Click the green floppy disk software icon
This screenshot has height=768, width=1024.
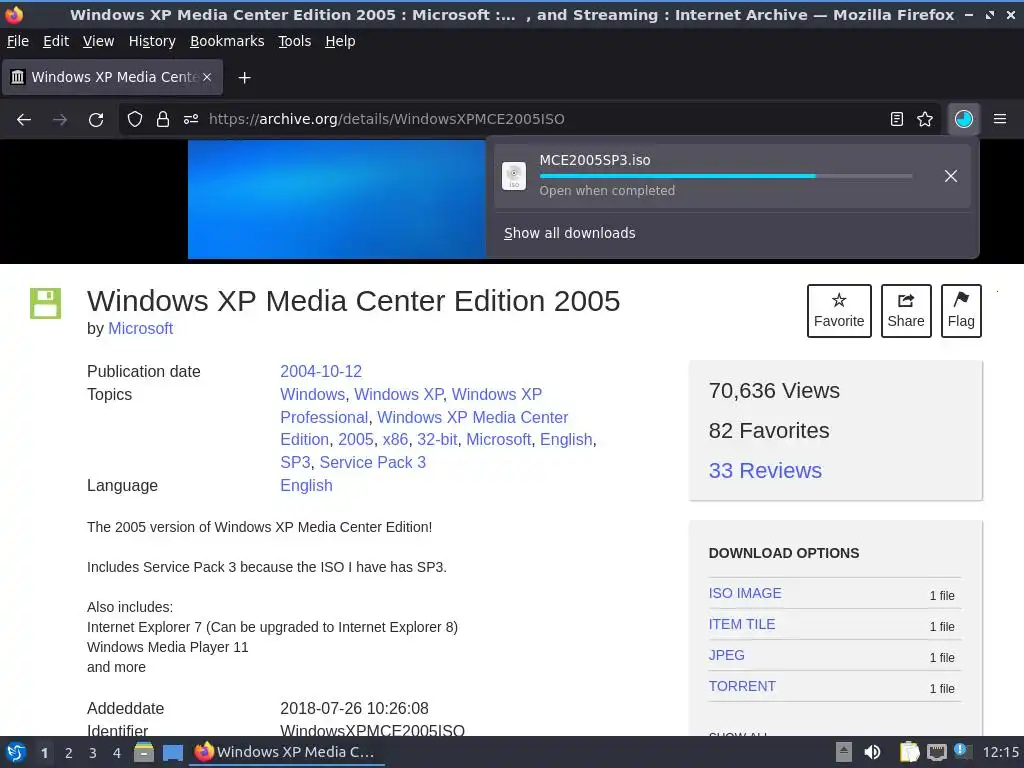tap(46, 304)
